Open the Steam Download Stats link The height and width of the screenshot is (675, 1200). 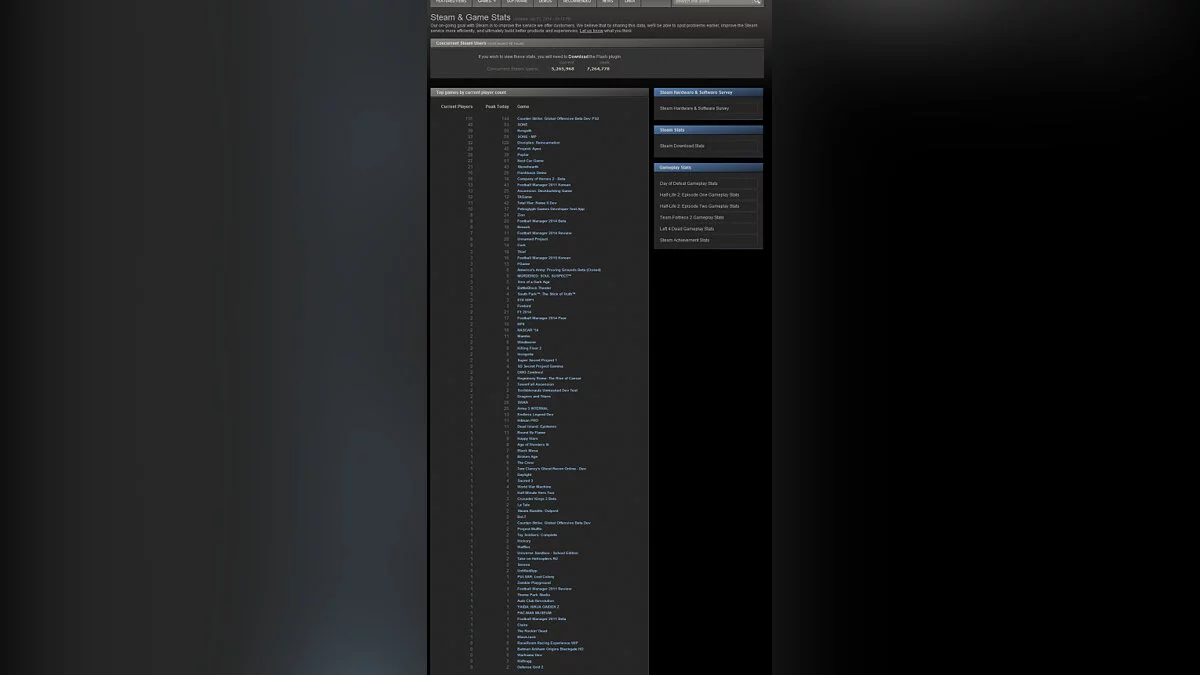pos(682,146)
